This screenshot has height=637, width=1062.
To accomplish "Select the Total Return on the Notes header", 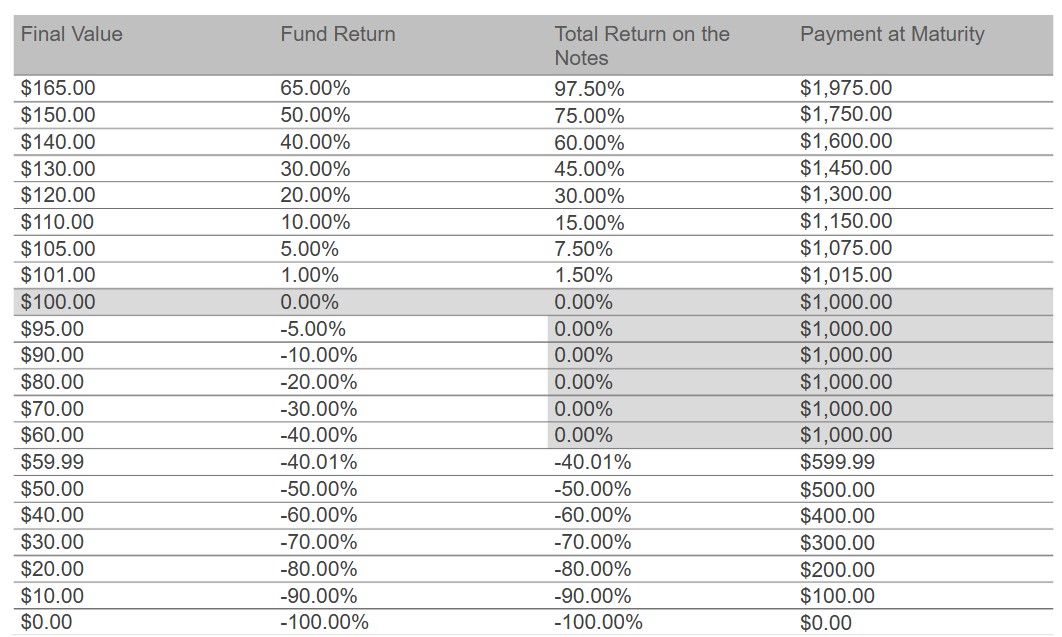I will 641,46.
